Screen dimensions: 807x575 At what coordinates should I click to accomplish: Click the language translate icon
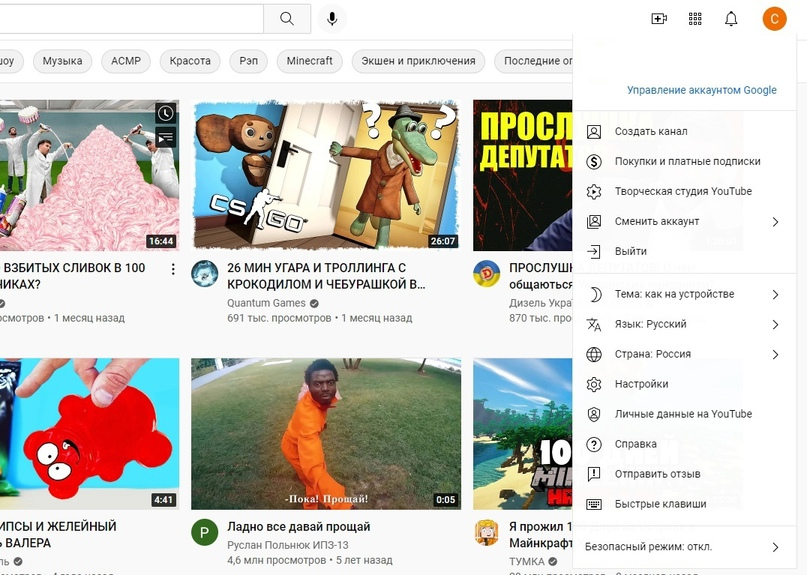(x=594, y=324)
